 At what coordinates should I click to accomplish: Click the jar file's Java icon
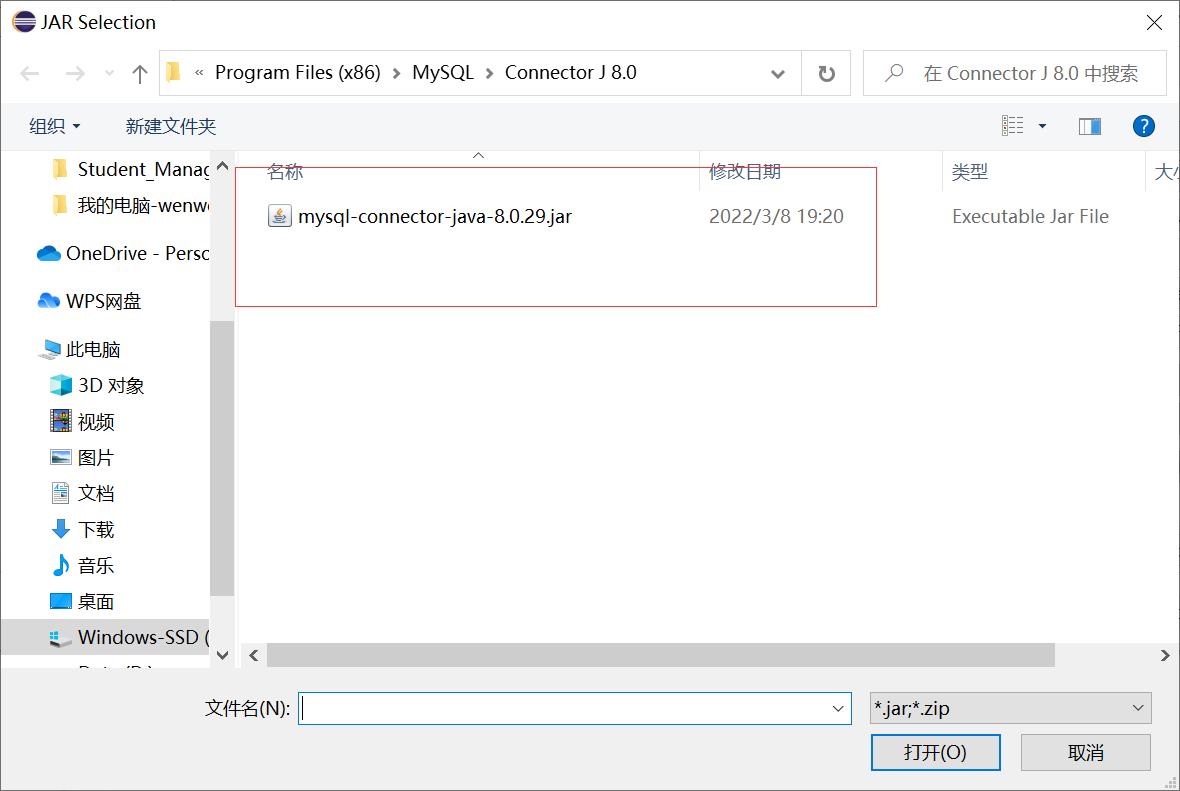click(x=280, y=216)
